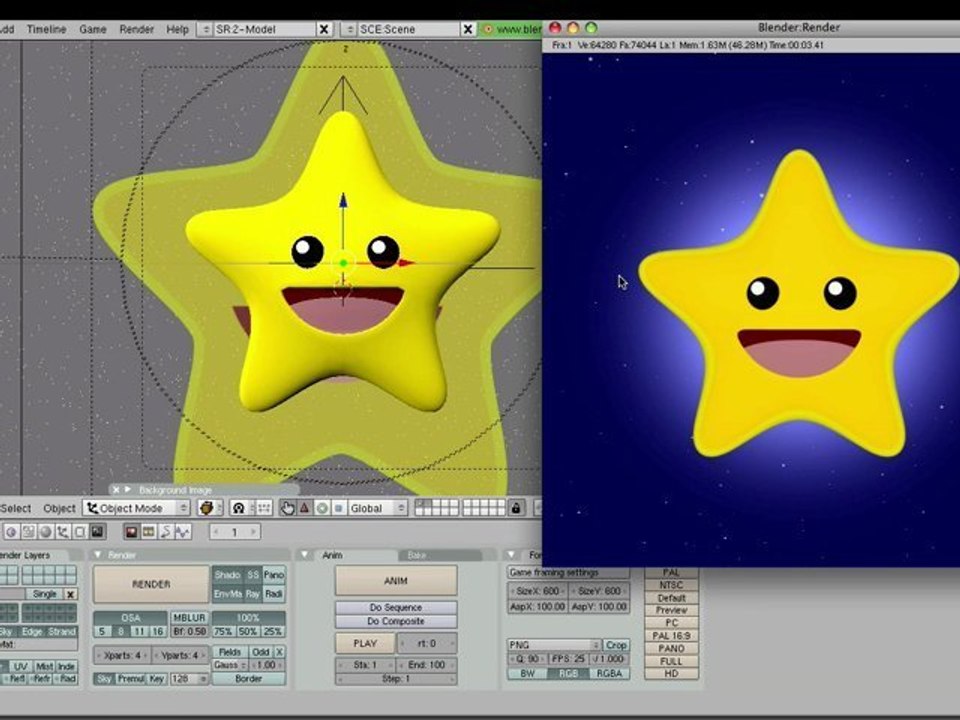960x720 pixels.
Task: Close the Background Image panel
Action: 116,490
